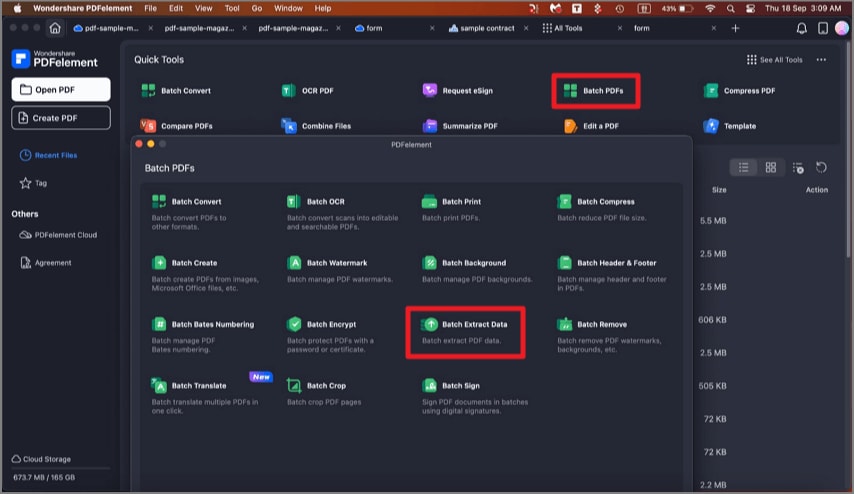The image size is (854, 494).
Task: Open the user profile avatar
Action: pos(841,28)
